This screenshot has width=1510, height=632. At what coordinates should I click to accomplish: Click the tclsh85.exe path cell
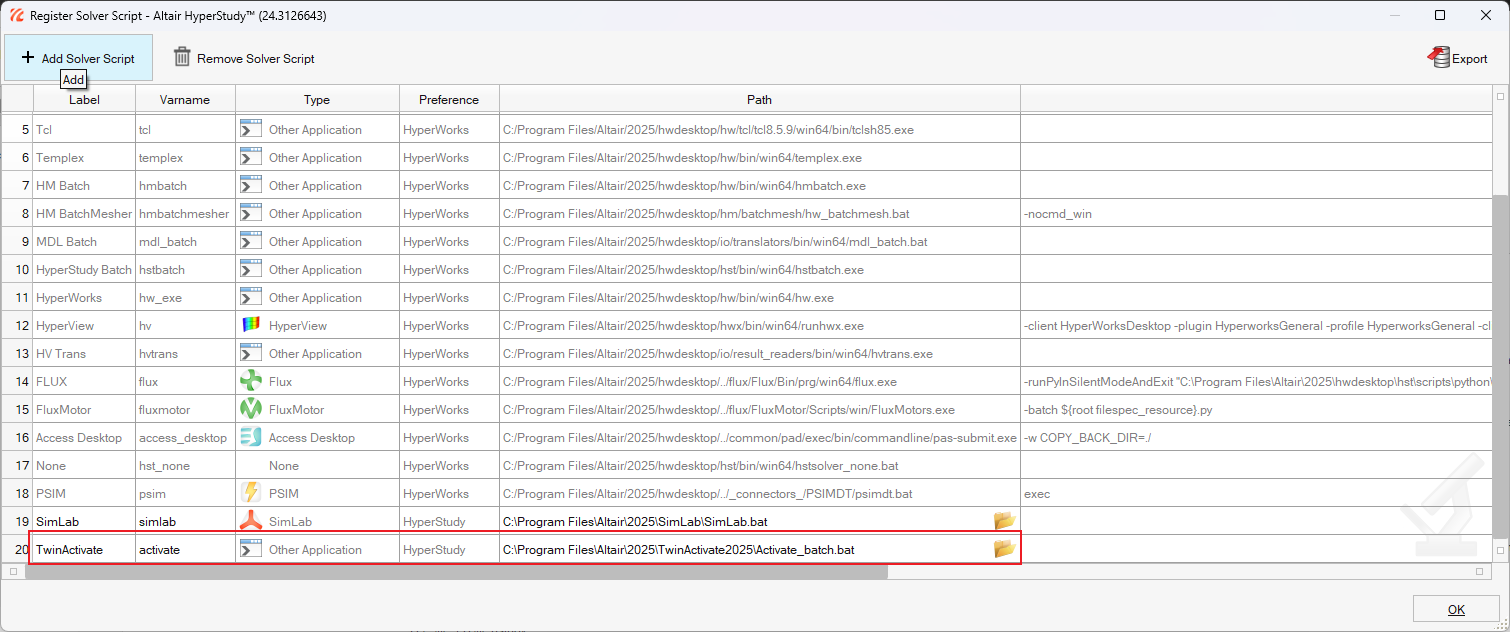click(759, 129)
